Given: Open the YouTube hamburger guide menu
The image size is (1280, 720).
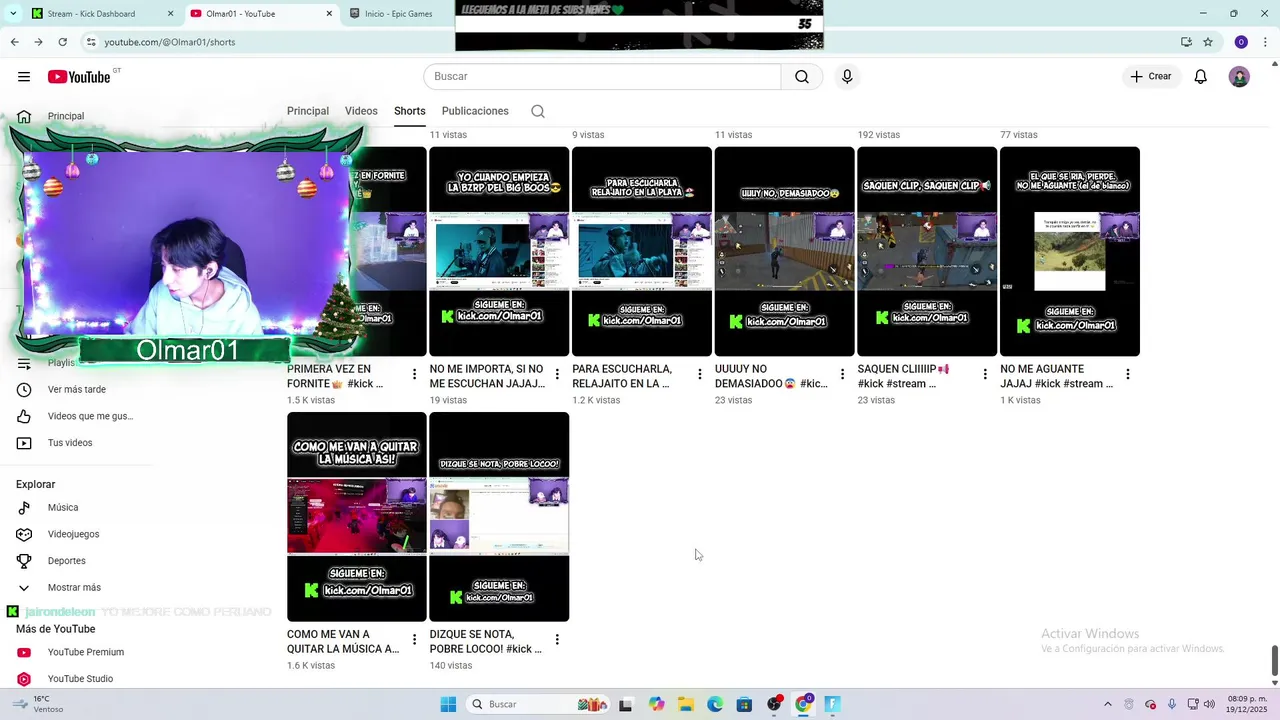Looking at the screenshot, I should [24, 77].
